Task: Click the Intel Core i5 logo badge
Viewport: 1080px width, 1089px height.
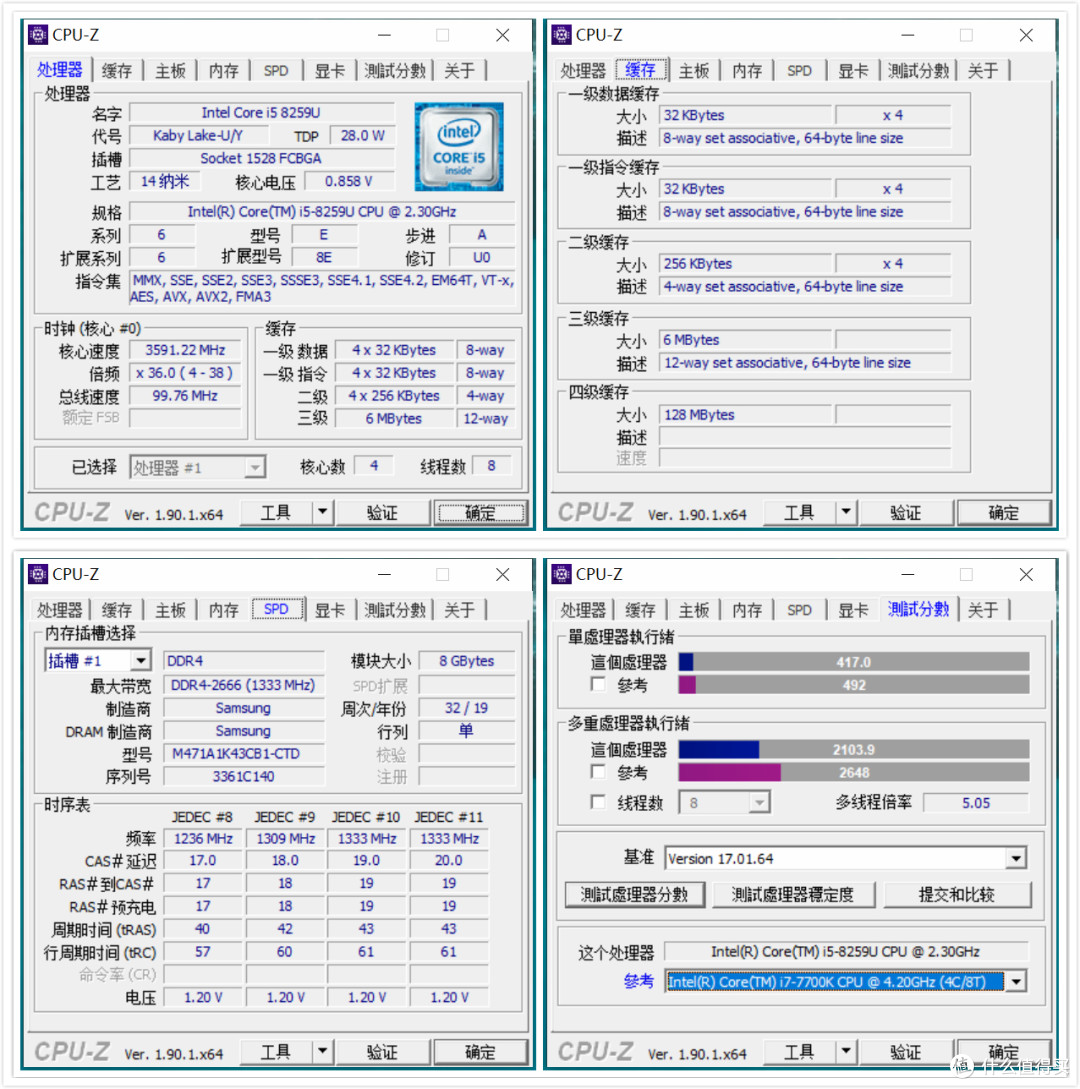Action: click(459, 147)
